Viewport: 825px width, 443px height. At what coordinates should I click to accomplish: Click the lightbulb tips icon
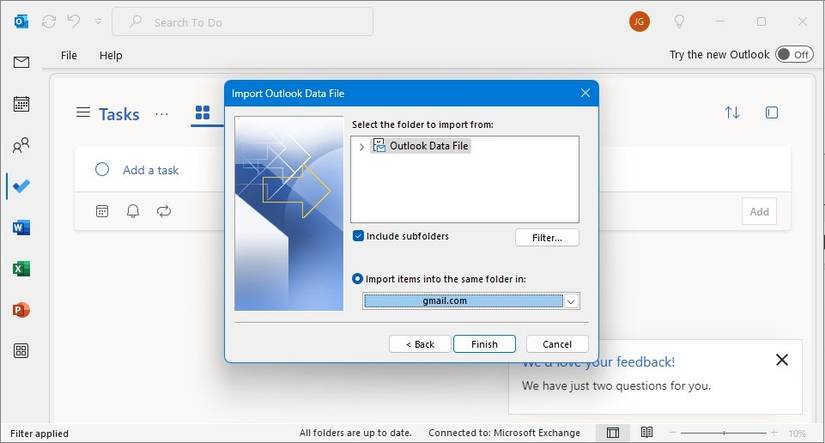[x=680, y=21]
